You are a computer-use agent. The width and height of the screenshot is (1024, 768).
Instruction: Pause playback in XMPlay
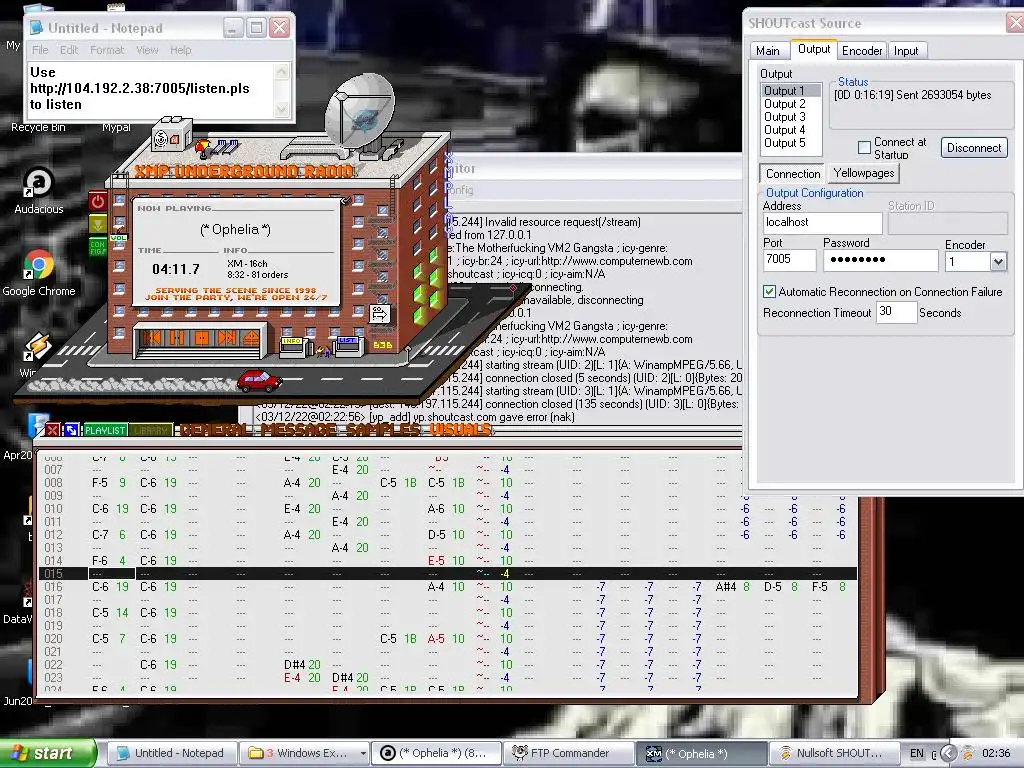(177, 338)
